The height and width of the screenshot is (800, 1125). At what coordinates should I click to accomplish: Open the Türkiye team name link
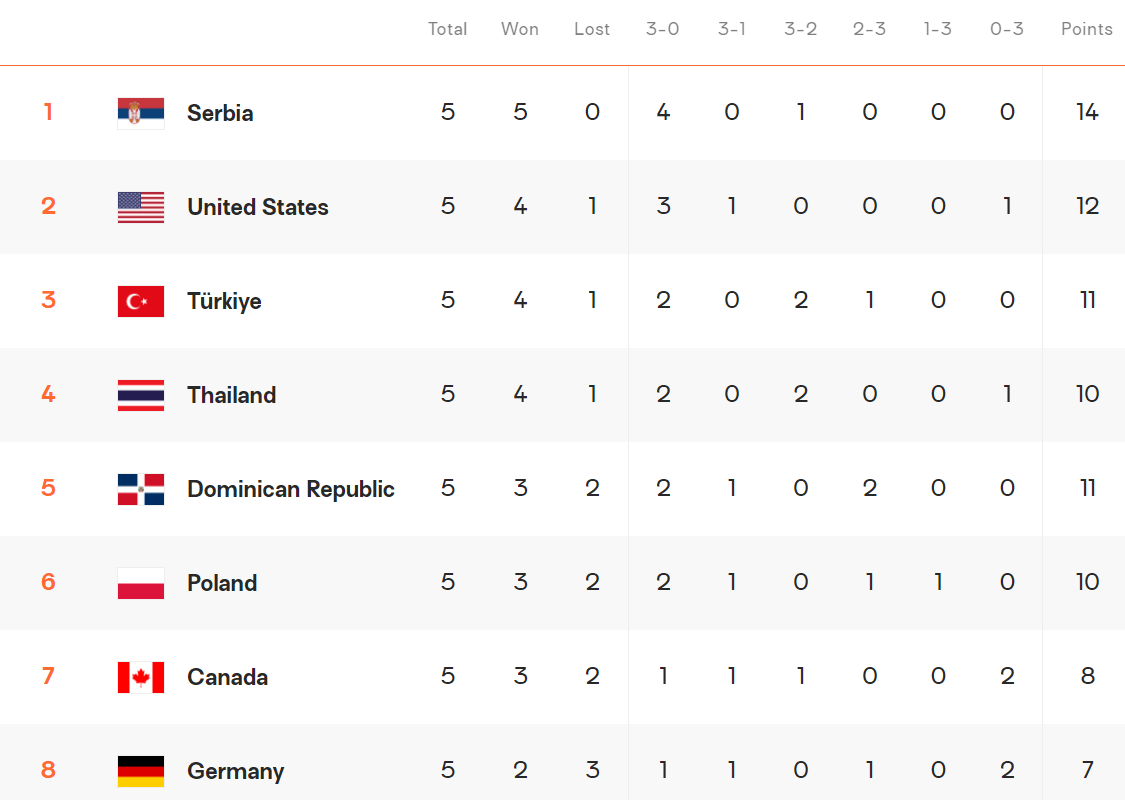click(x=224, y=301)
